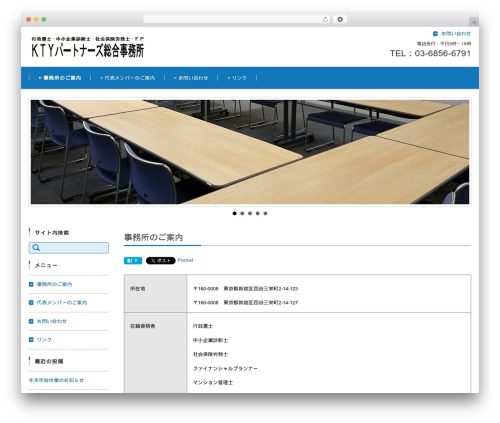Click the 在籍資格者 table header cell

pyautogui.click(x=155, y=353)
